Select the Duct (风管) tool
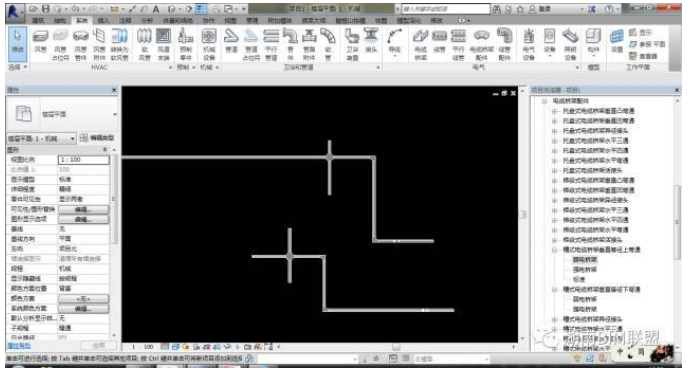 [x=40, y=41]
